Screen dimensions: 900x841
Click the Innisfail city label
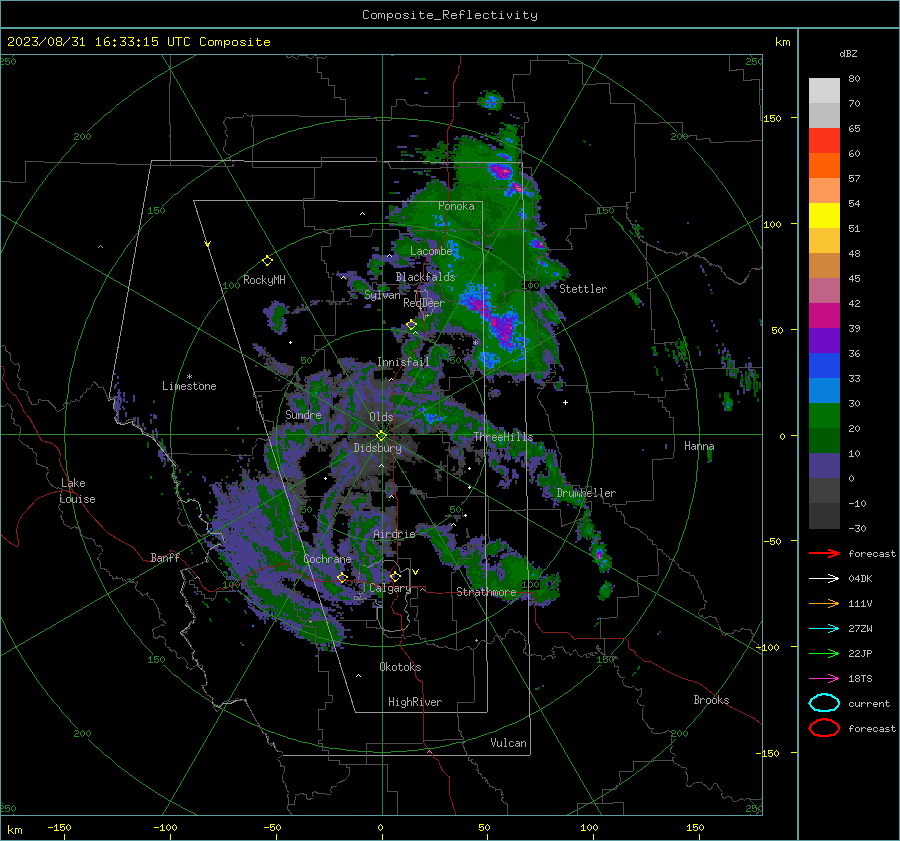[x=403, y=362]
